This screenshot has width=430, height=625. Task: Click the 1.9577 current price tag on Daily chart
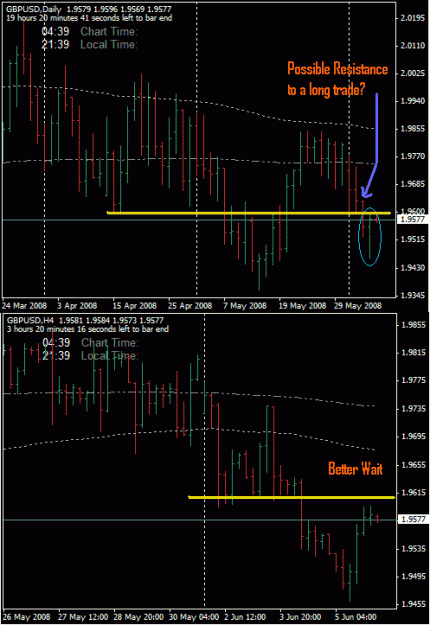(x=412, y=219)
